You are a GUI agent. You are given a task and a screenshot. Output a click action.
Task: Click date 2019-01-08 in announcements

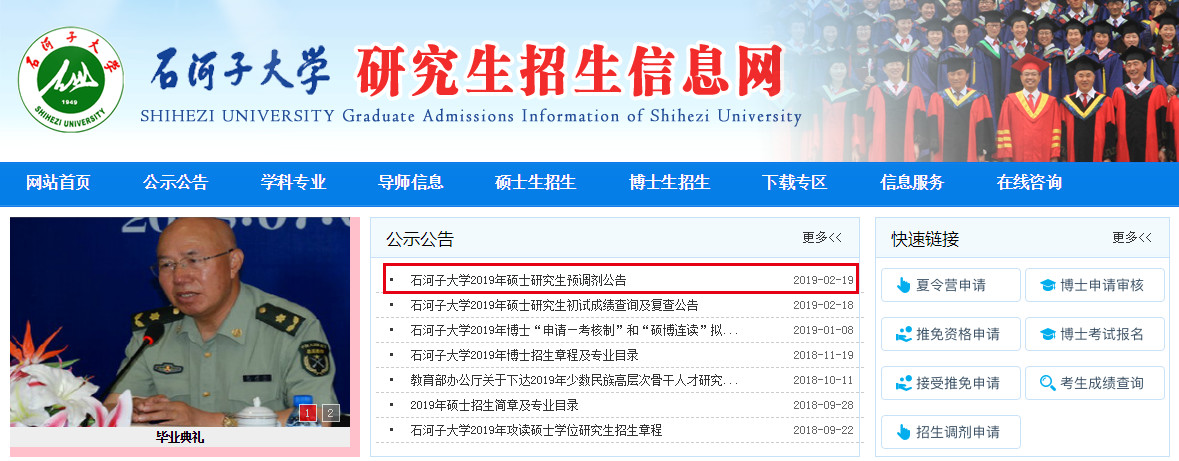(x=823, y=330)
